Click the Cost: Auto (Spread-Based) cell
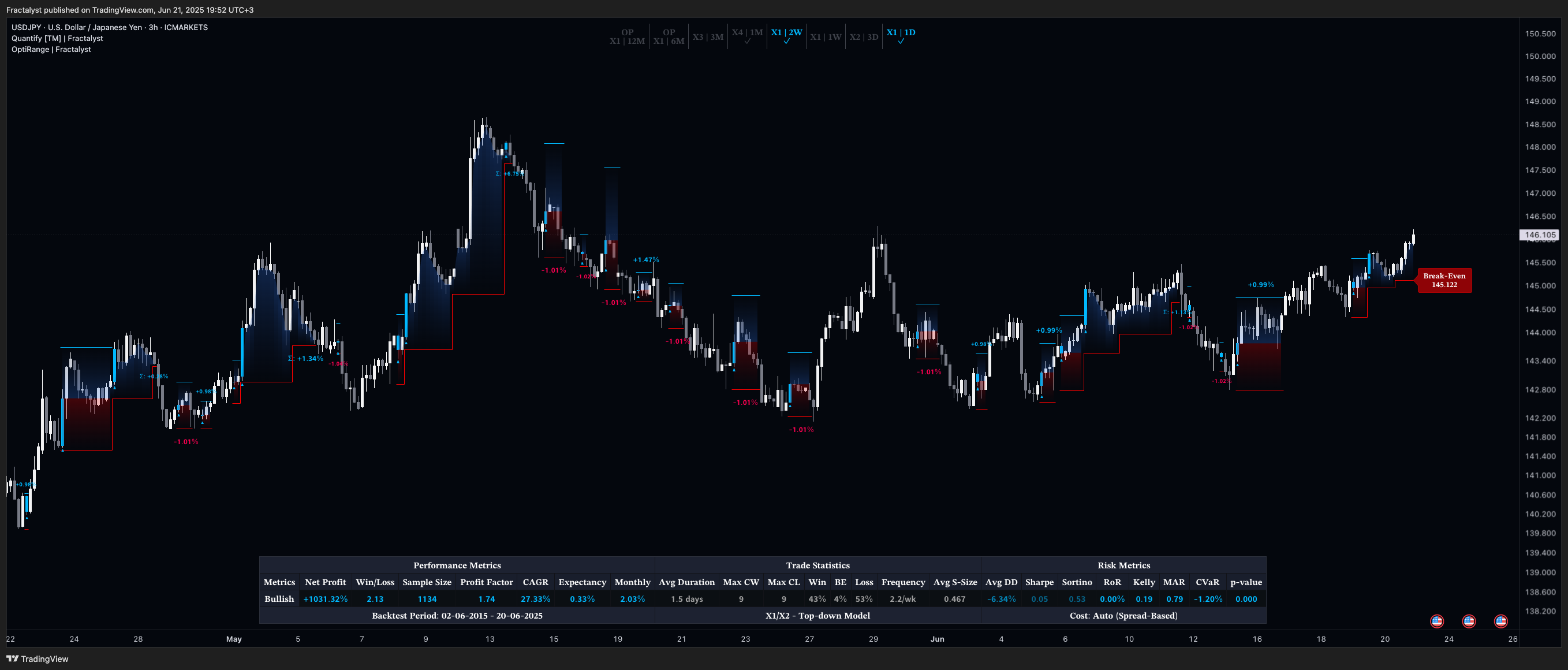 coord(1123,615)
